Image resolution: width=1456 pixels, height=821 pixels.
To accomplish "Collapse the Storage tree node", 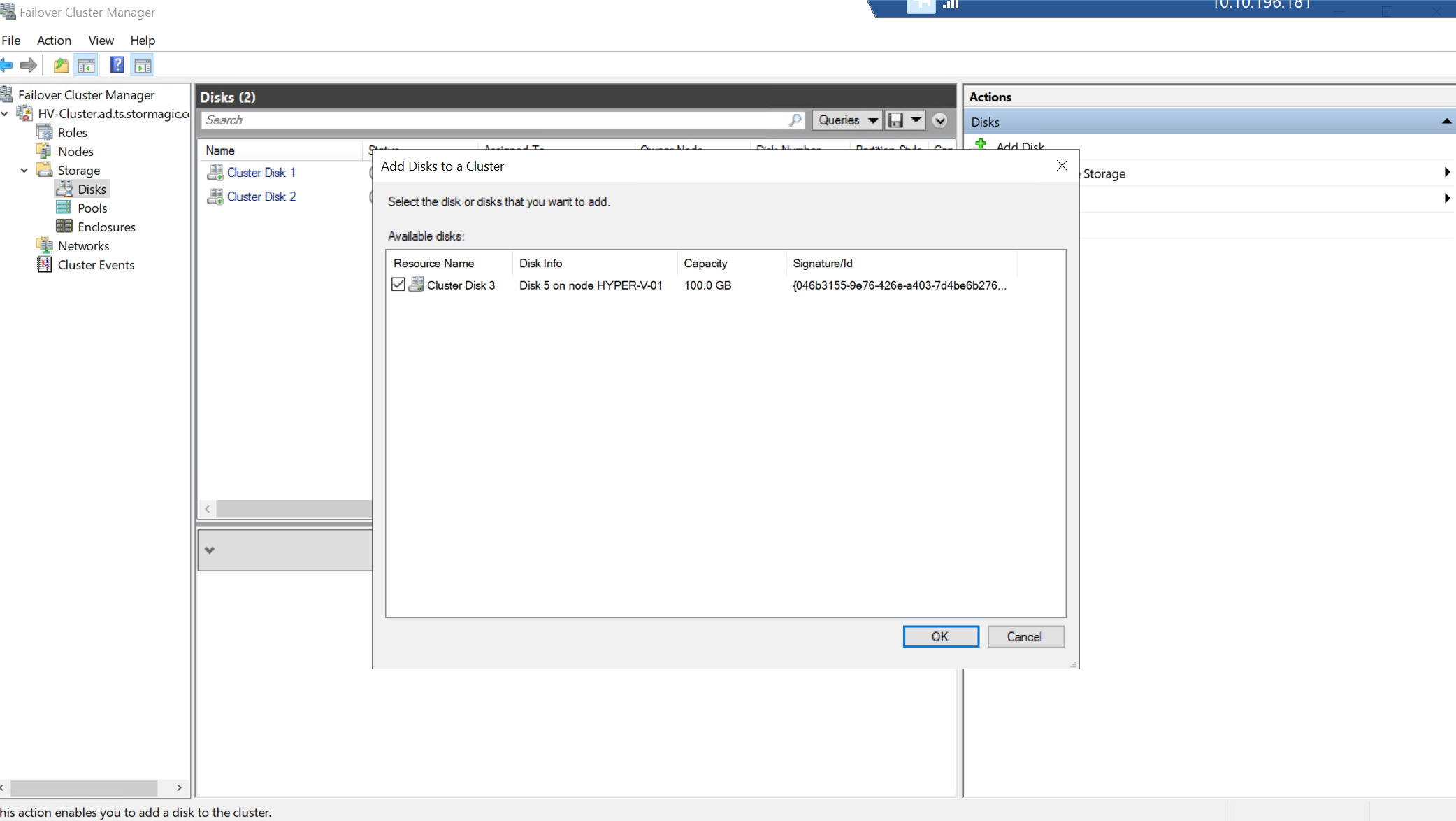I will click(24, 170).
